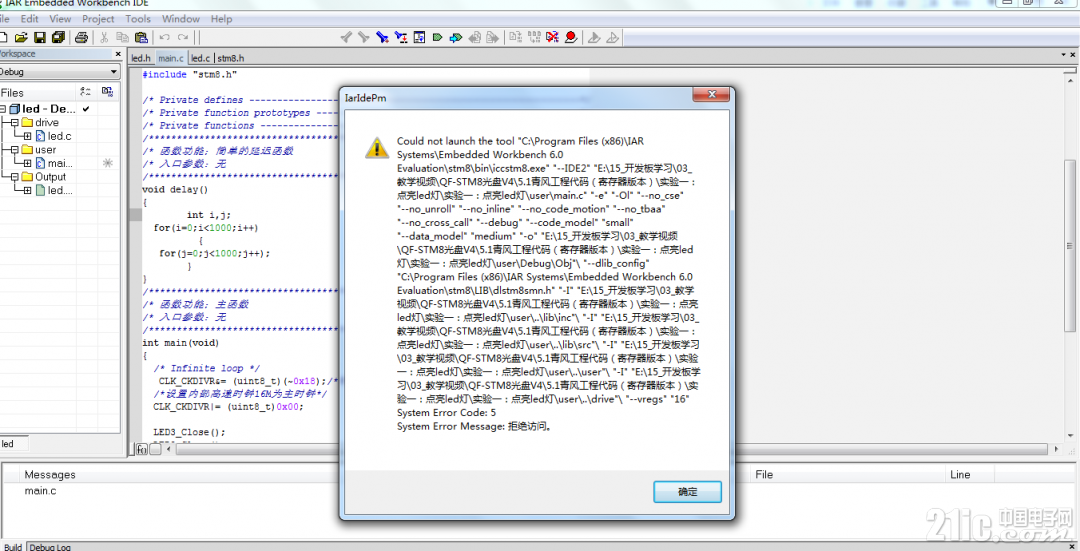Viewport: 1080px width, 551px height.
Task: Open the View menu
Action: tap(60, 19)
